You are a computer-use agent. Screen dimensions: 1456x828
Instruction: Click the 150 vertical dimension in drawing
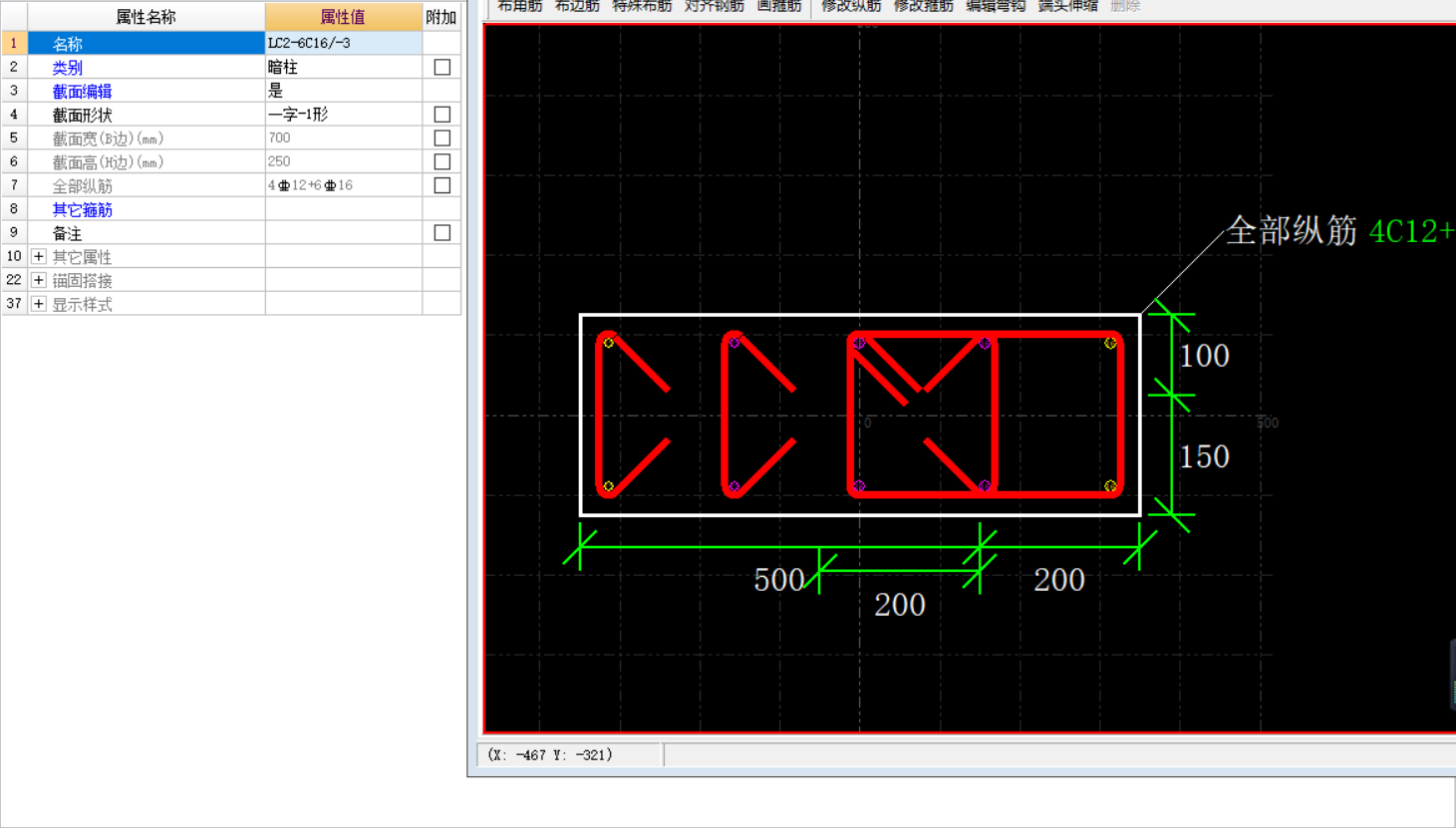pos(1204,456)
